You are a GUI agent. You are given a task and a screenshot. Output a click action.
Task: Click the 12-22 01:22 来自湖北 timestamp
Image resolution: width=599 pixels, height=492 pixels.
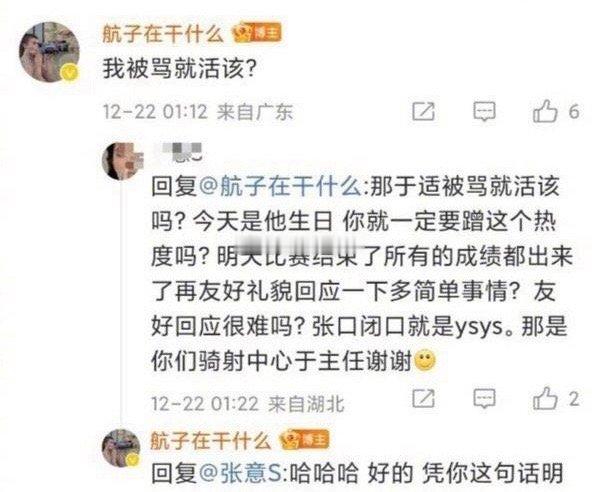248,404
